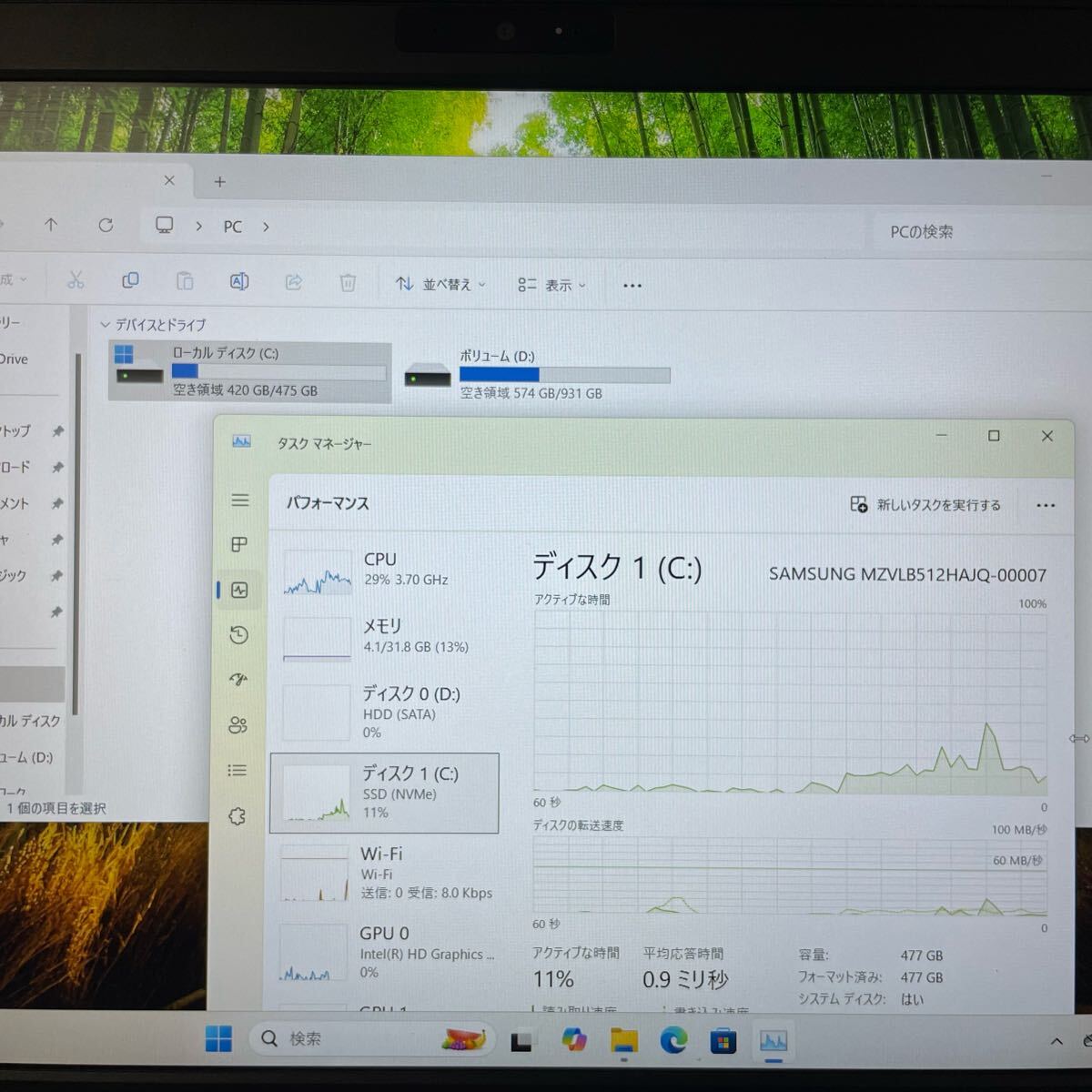This screenshot has height=1092, width=1092.
Task: Click the アクティブな時間 disk graph
Action: pyautogui.click(x=790, y=702)
